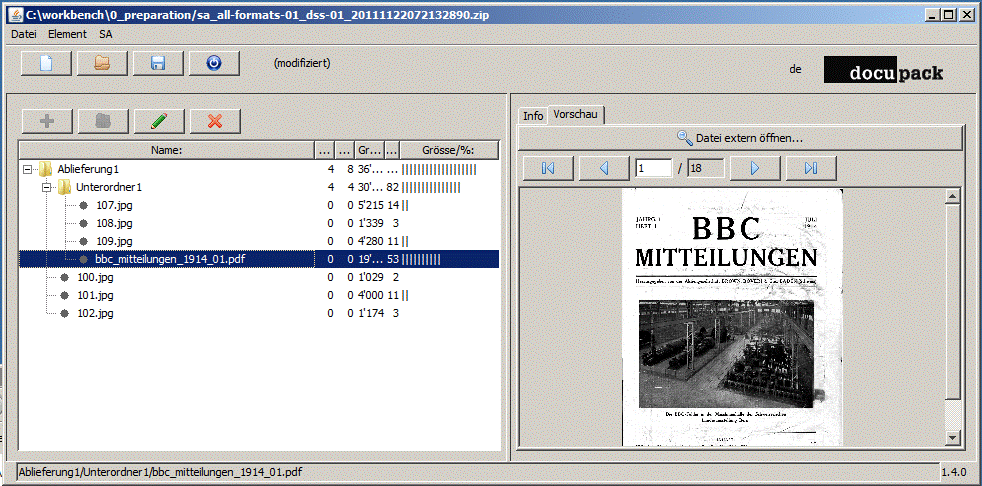Click the blue power icon button
982x486 pixels.
click(x=214, y=63)
